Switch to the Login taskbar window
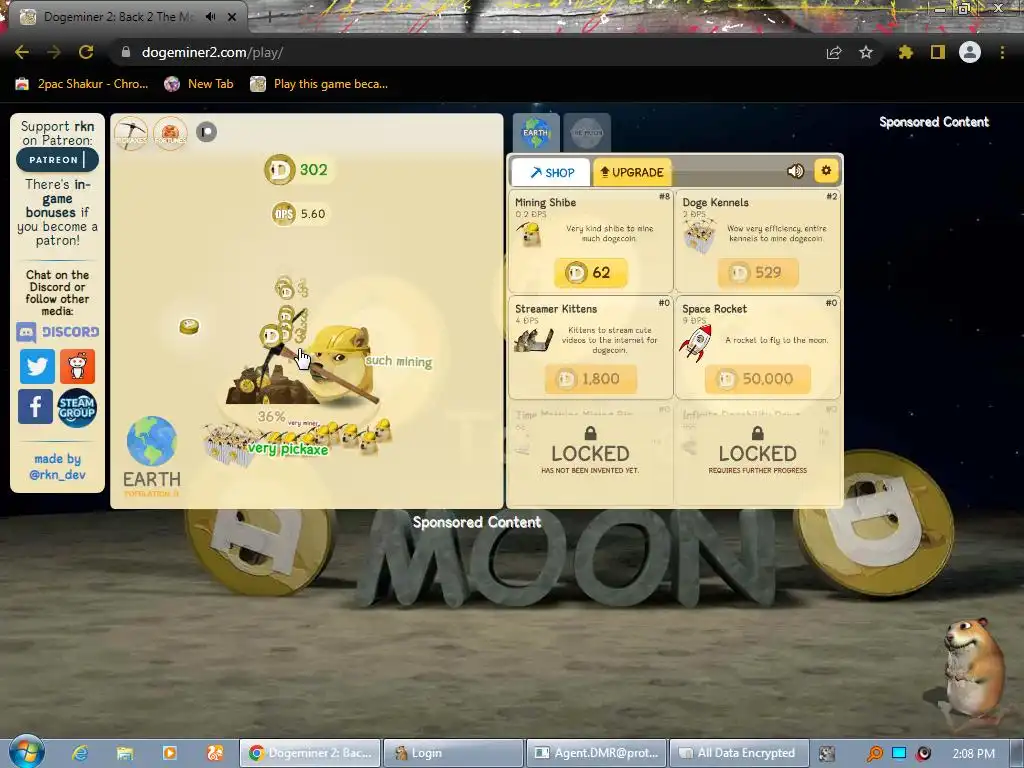This screenshot has width=1024, height=768. pyautogui.click(x=453, y=753)
